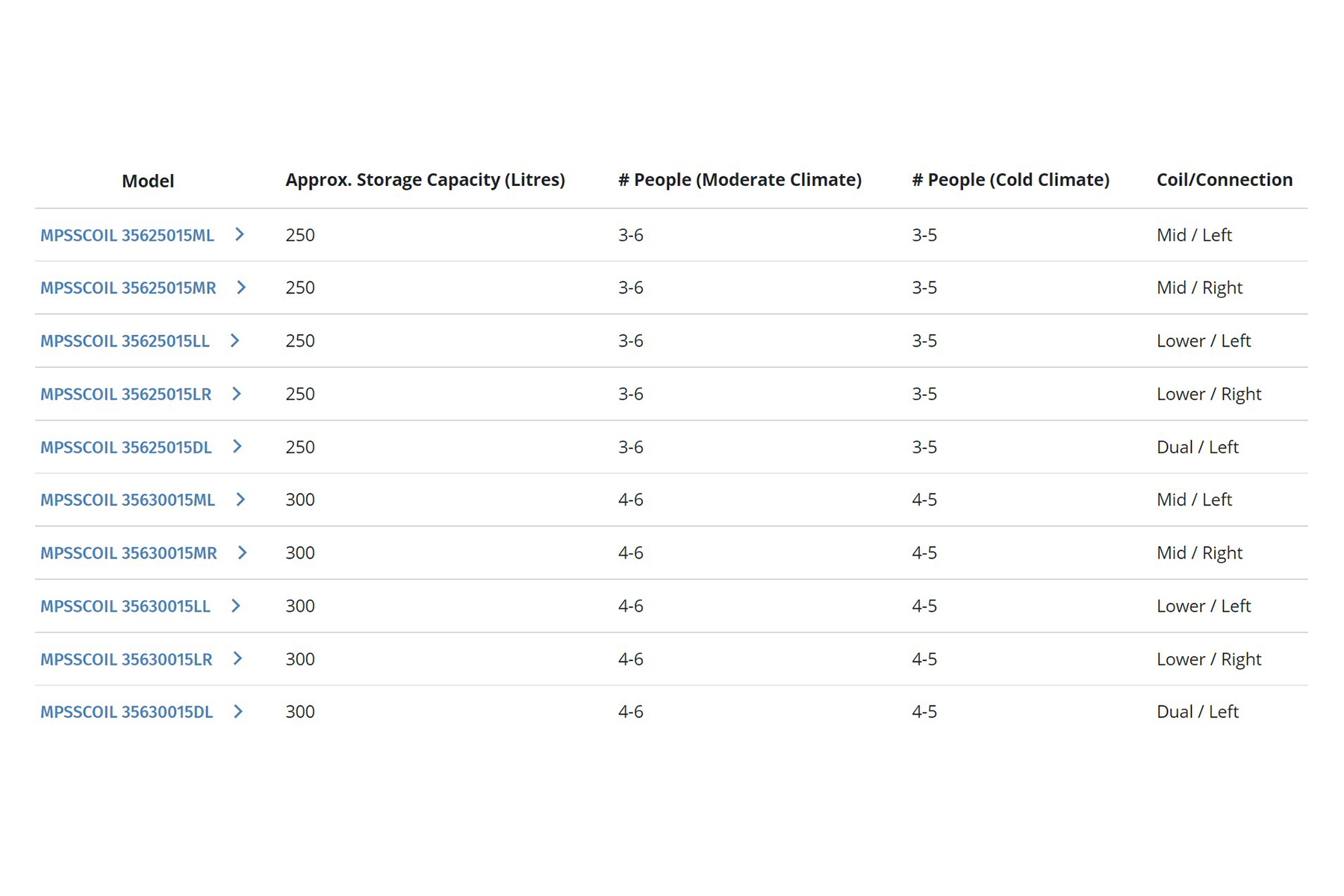This screenshot has width=1344, height=896.
Task: Open the MPSSCOIL 35630015MR model link
Action: click(128, 553)
